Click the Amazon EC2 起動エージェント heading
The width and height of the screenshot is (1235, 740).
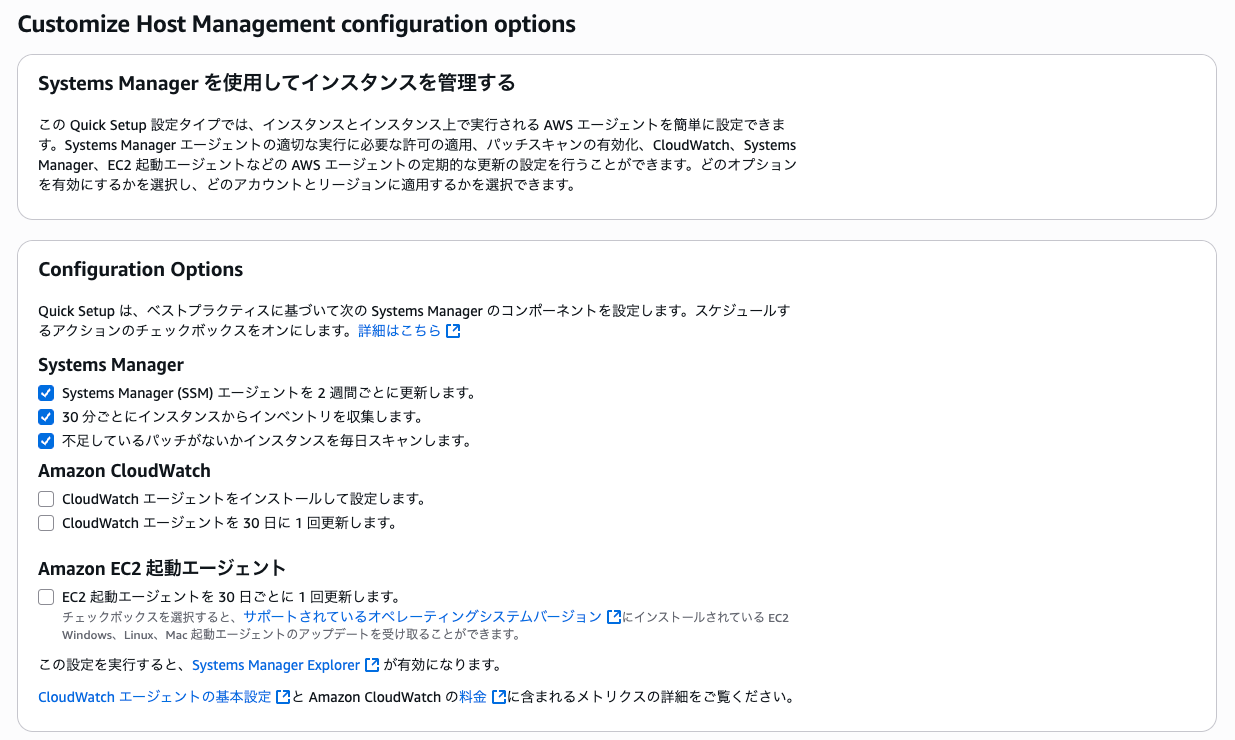(162, 569)
